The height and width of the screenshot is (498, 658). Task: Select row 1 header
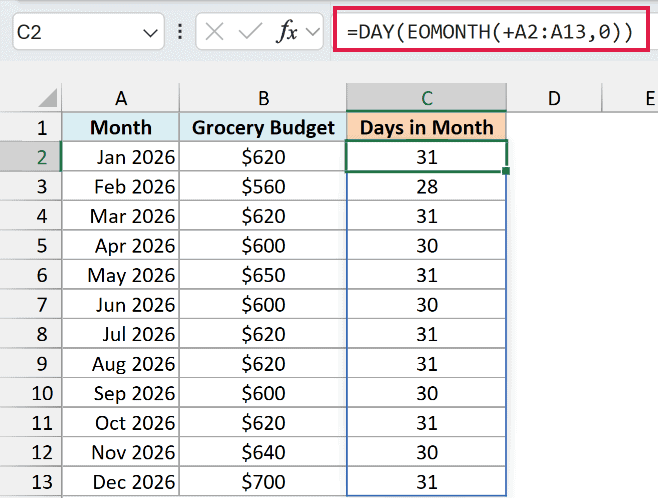tap(31, 127)
